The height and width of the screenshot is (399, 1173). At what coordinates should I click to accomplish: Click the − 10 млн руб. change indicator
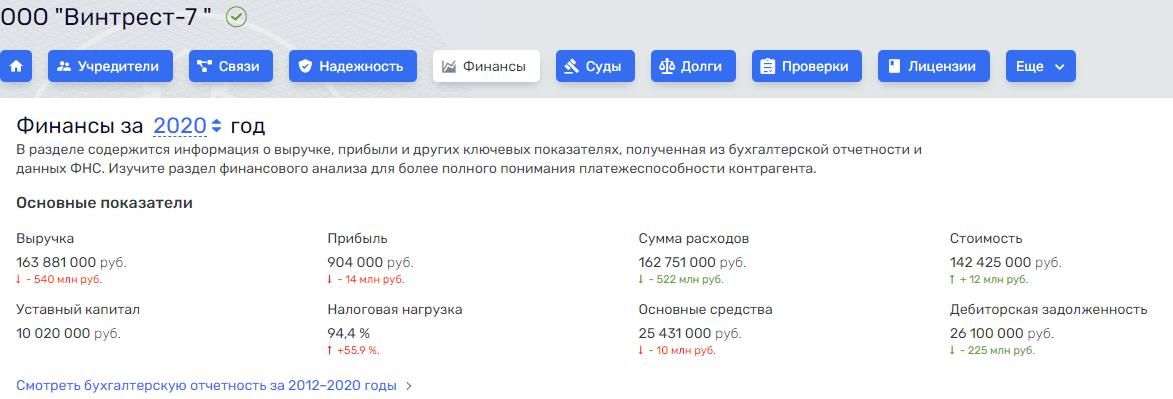coord(677,350)
